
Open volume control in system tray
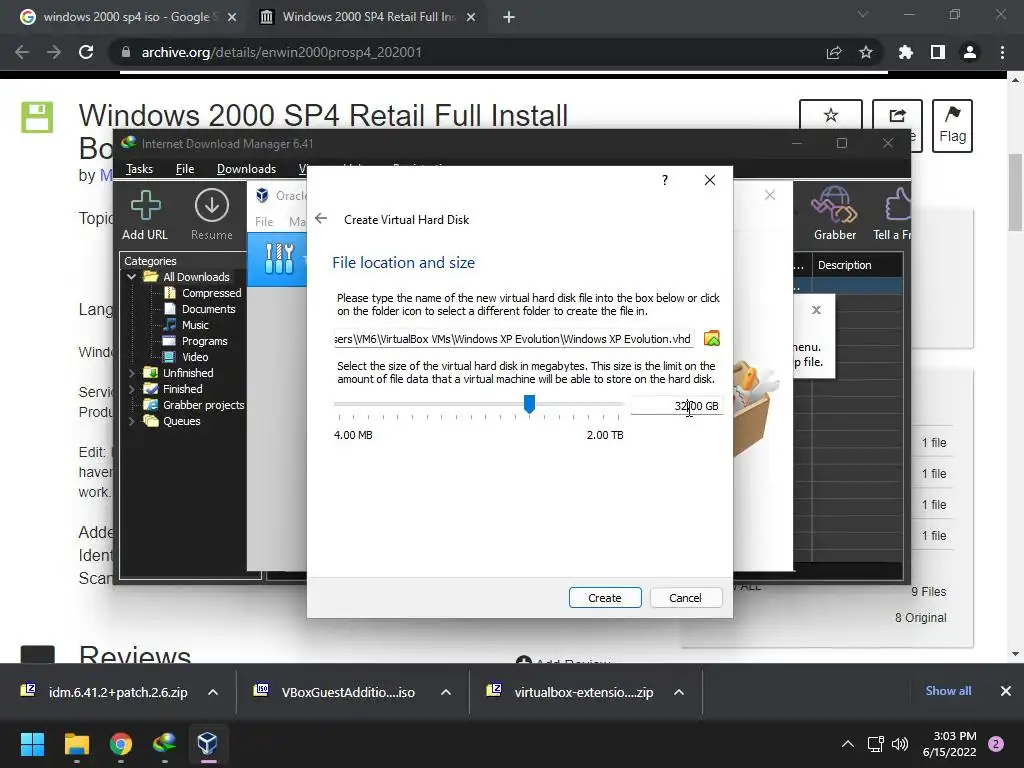(900, 744)
